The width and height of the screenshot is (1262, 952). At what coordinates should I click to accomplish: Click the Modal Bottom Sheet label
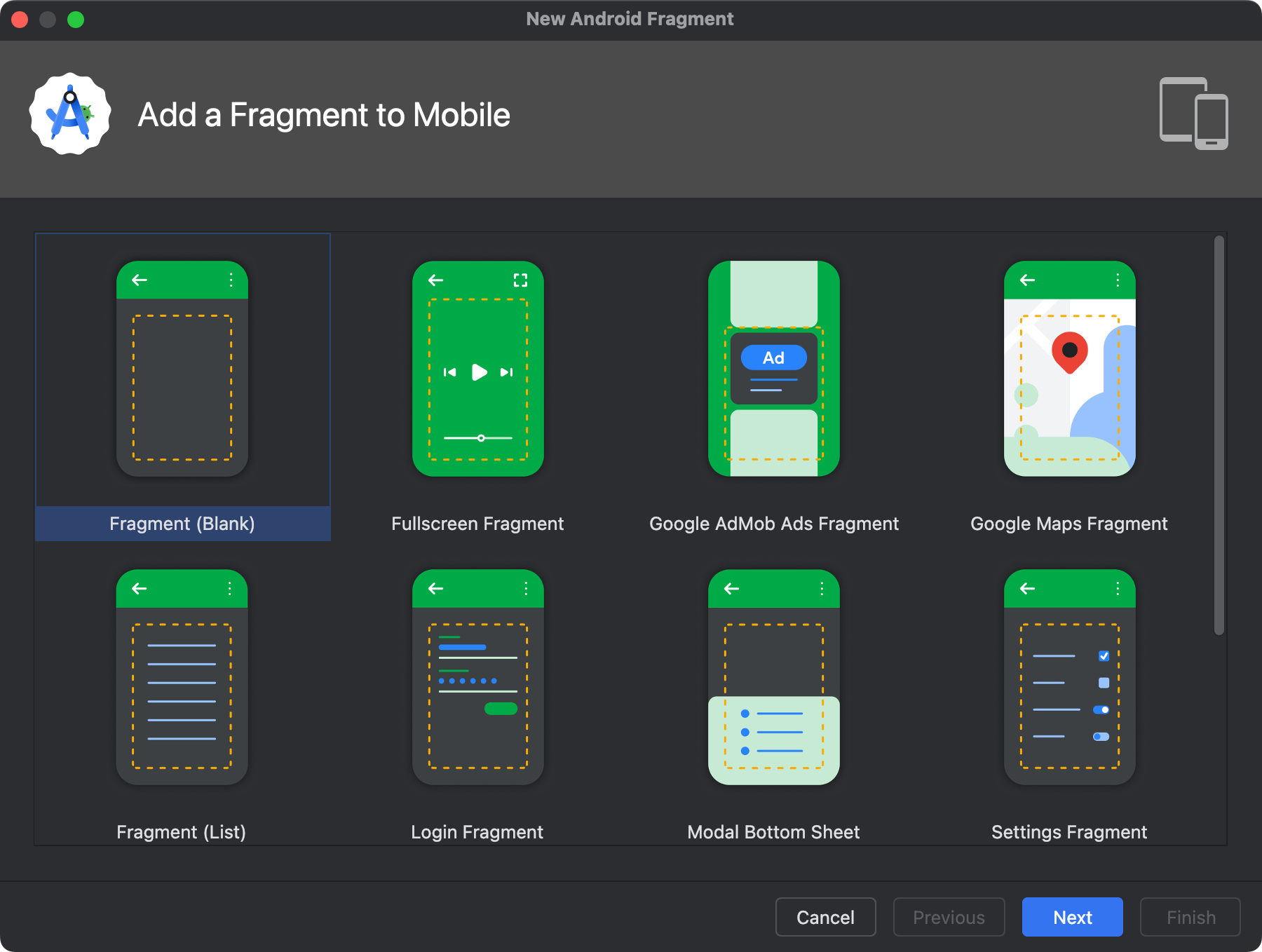click(773, 832)
